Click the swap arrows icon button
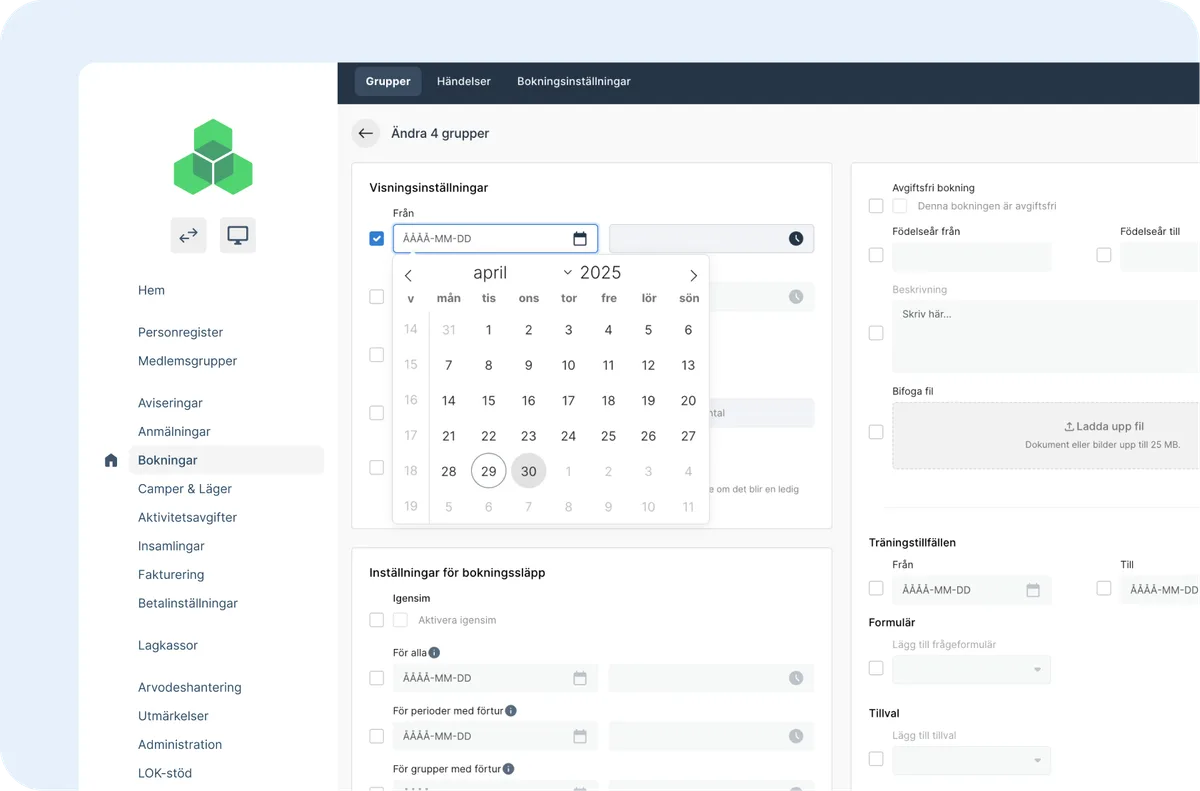This screenshot has height=791, width=1200. 188,235
